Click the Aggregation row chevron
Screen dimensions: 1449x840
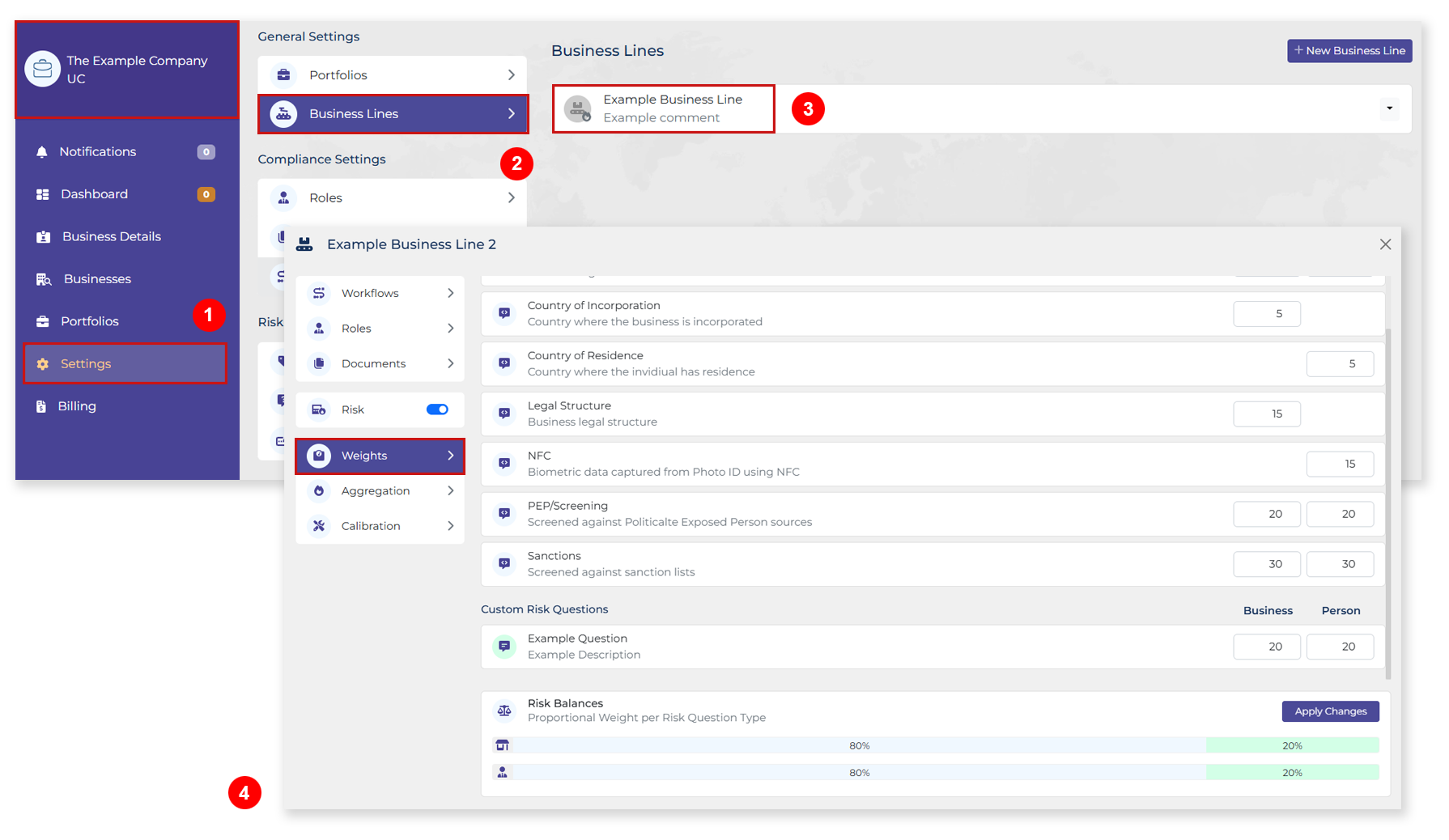(451, 491)
